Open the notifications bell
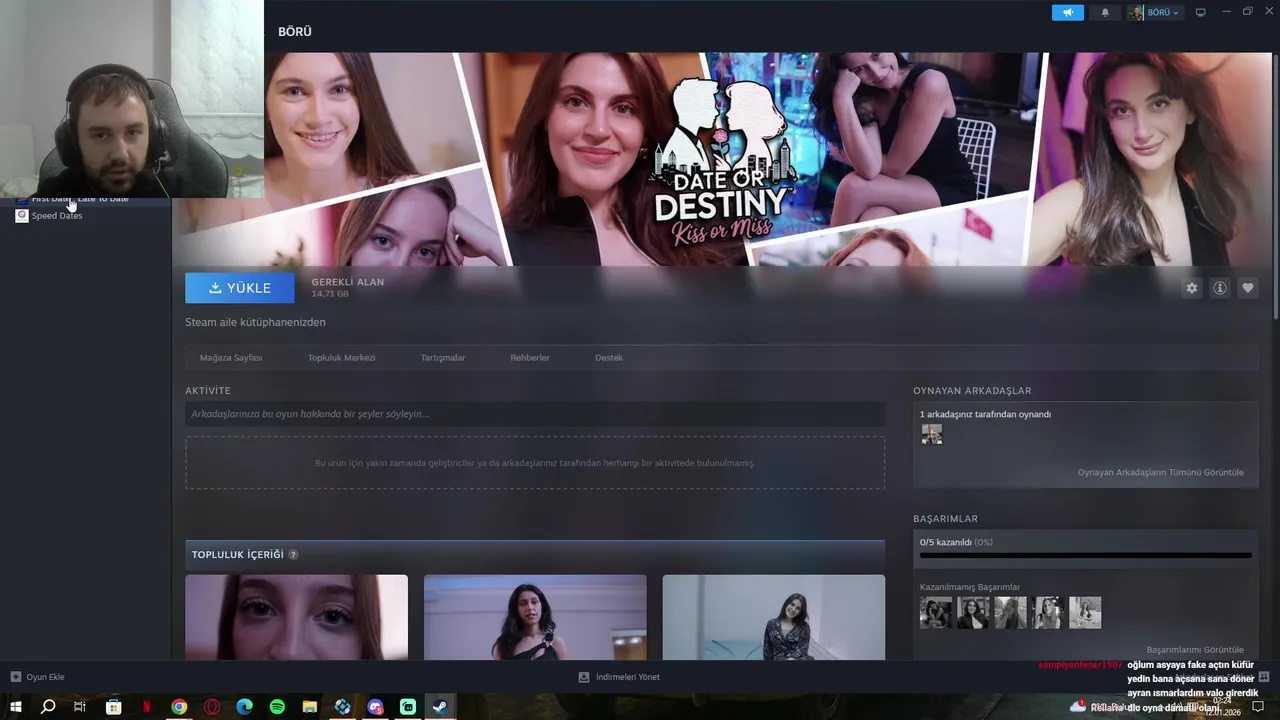 [x=1105, y=12]
